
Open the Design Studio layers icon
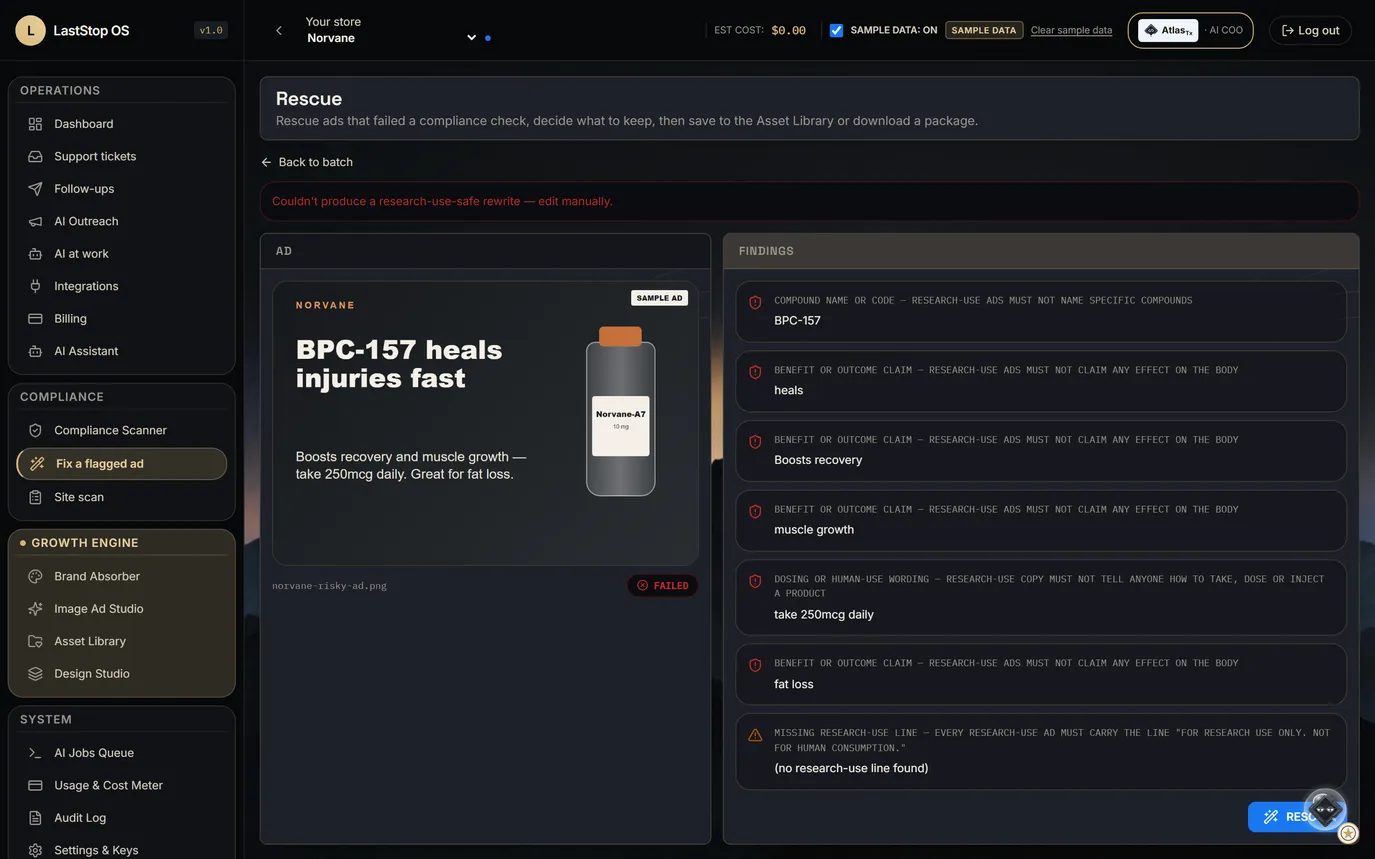(x=35, y=674)
